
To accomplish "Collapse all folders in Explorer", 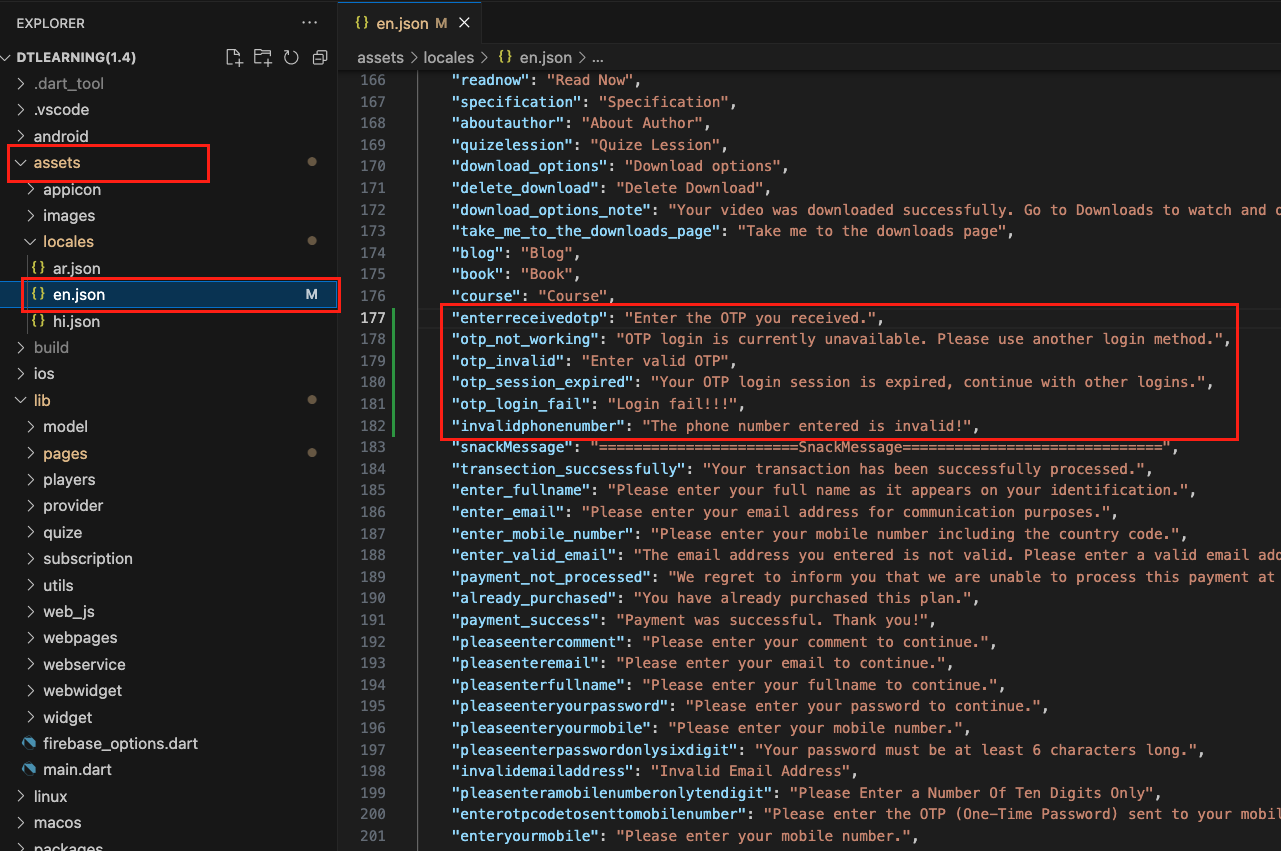I will point(320,57).
